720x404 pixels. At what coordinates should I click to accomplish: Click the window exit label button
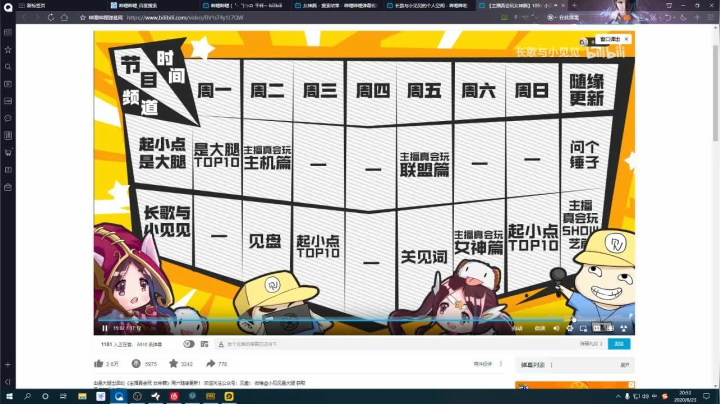[610, 39]
